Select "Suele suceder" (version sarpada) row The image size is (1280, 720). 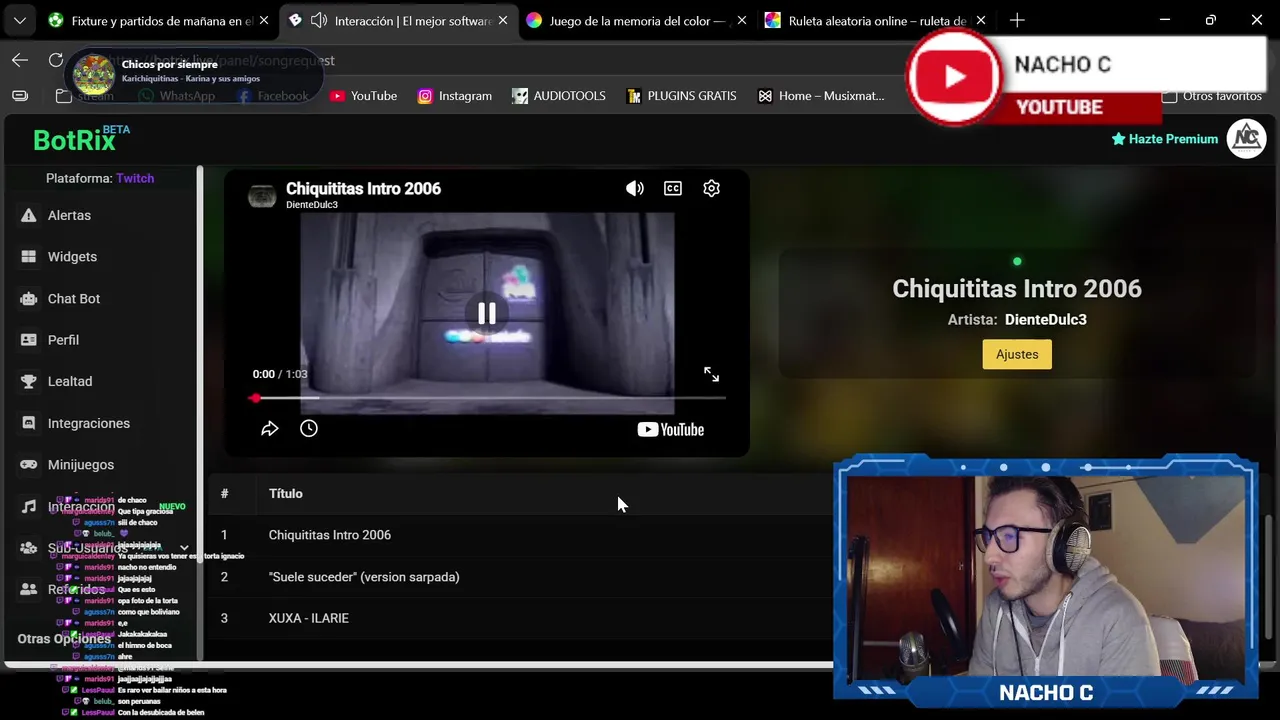click(520, 577)
